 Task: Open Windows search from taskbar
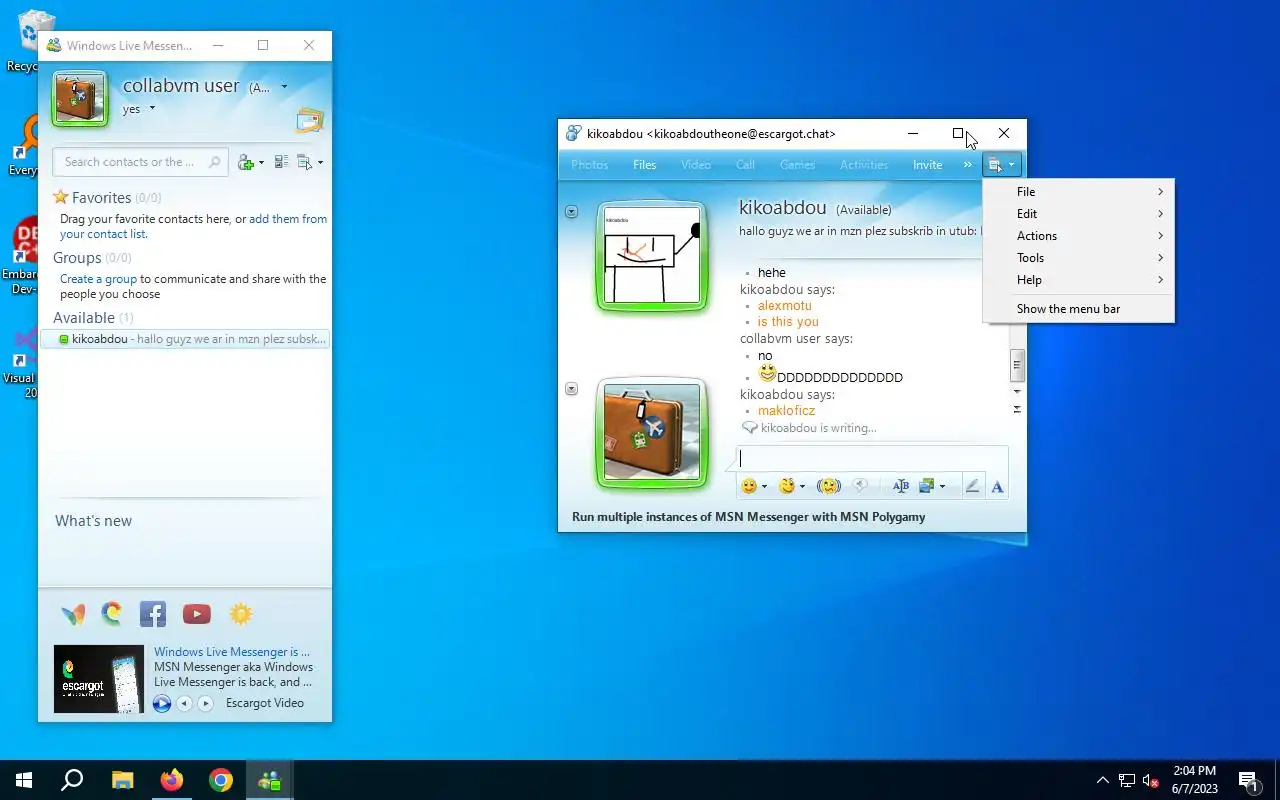(72, 780)
